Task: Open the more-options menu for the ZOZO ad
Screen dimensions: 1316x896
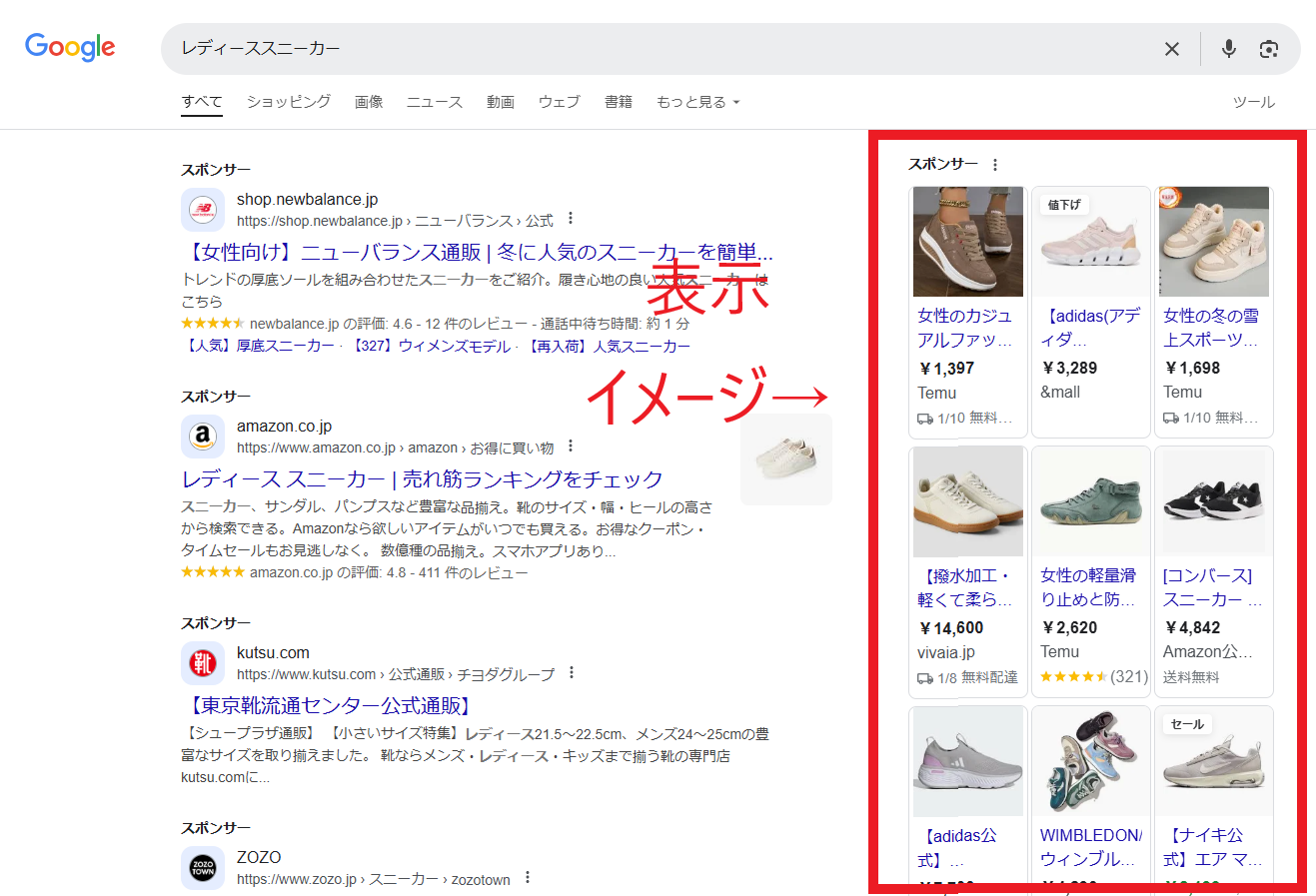Action: 528,878
